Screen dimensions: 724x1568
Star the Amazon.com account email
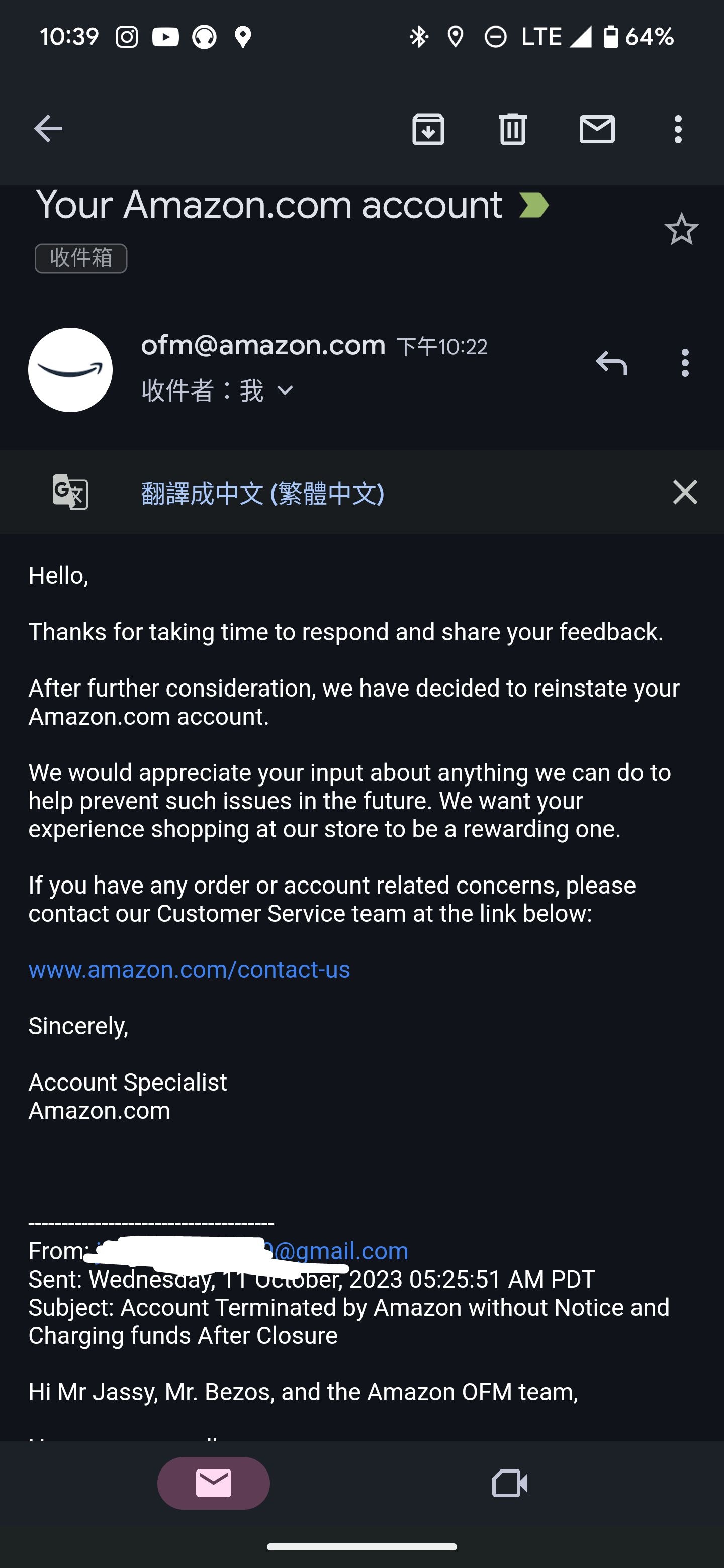(x=681, y=229)
